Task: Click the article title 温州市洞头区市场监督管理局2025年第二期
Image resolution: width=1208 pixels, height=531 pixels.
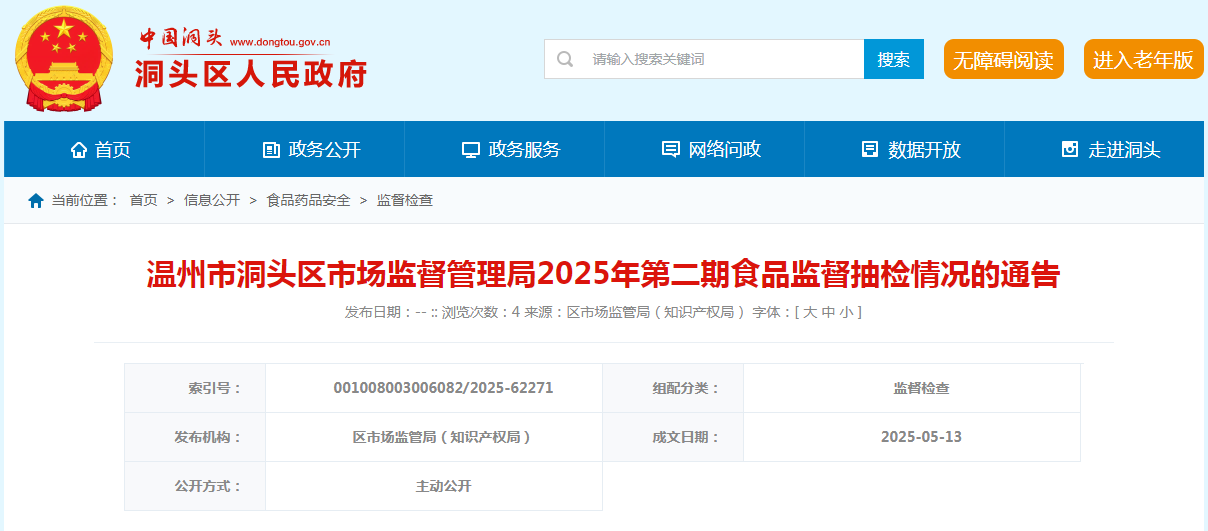Action: (603, 273)
